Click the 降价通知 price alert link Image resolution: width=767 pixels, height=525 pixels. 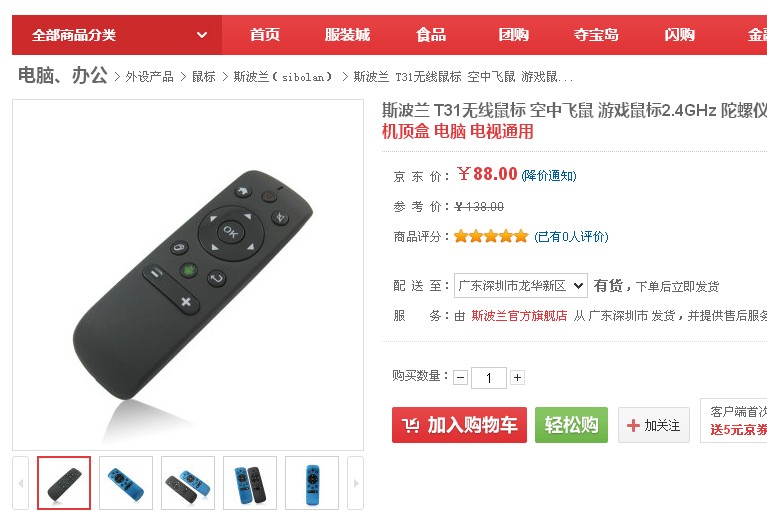click(549, 175)
